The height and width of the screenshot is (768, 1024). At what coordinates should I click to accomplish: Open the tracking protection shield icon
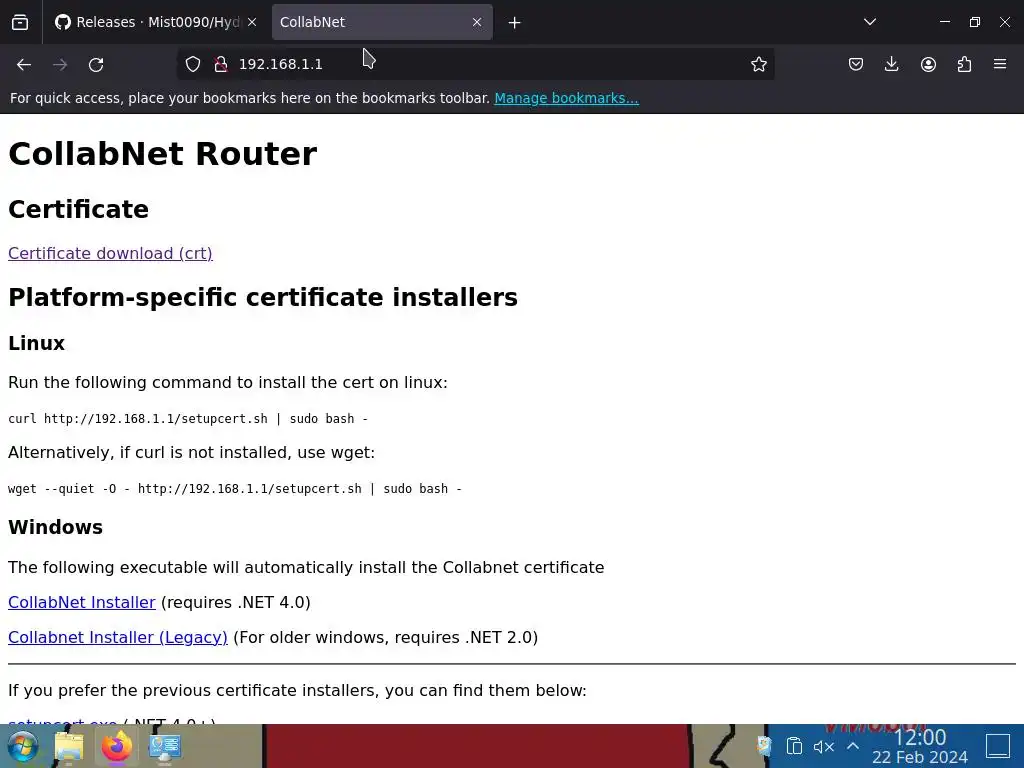[x=193, y=64]
